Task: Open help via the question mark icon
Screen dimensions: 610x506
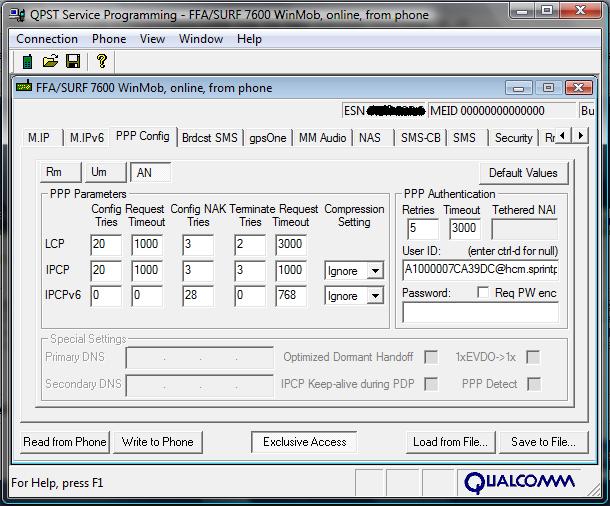Action: 102,61
